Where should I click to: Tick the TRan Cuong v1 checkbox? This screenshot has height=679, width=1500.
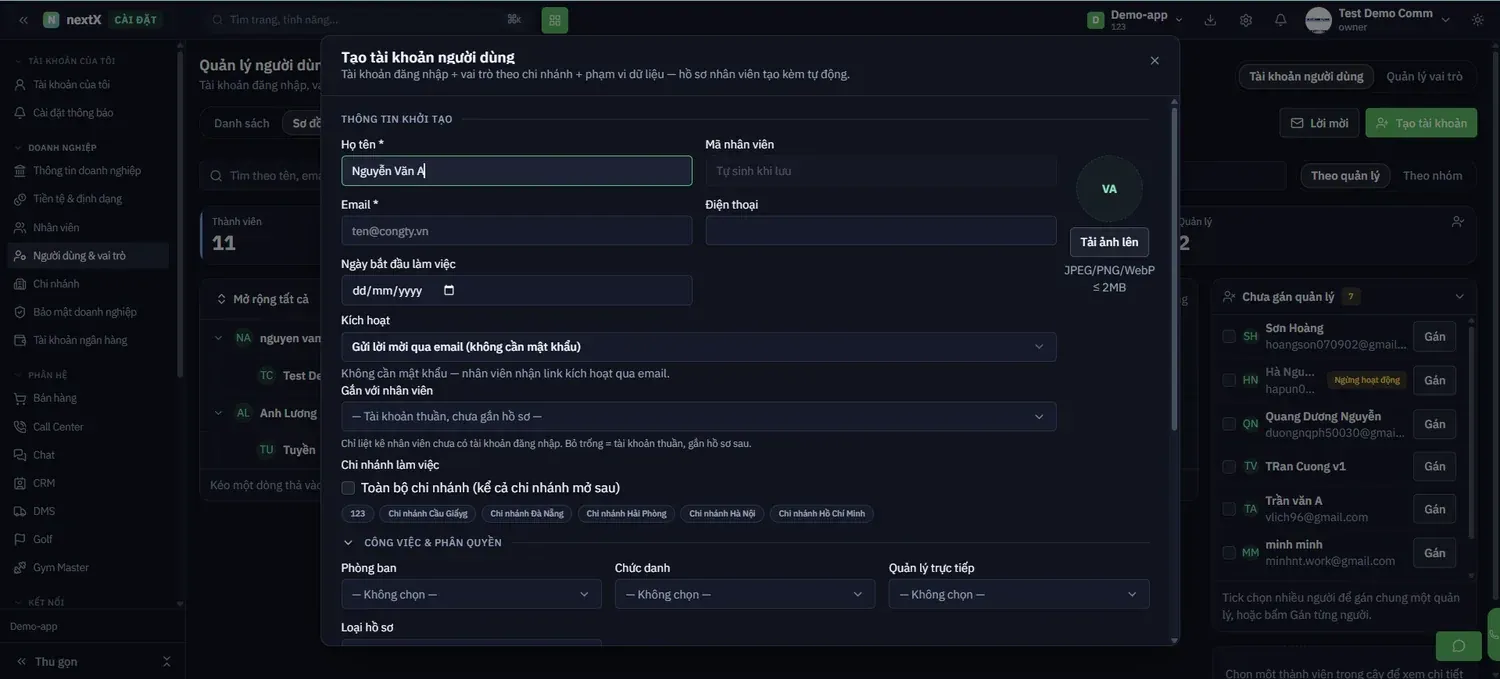click(x=1229, y=466)
